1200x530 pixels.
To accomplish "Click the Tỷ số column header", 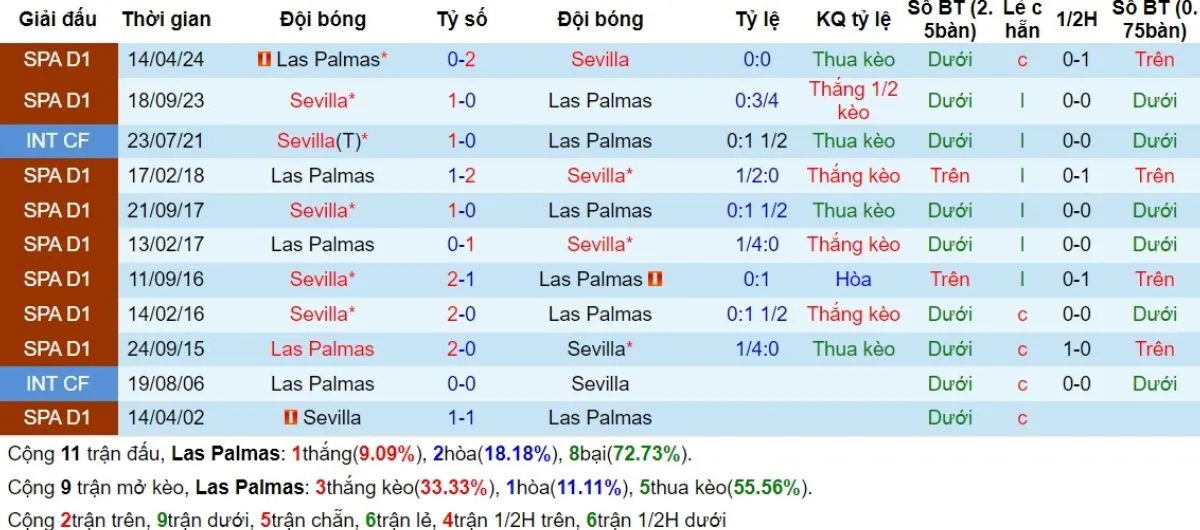I will (x=462, y=19).
